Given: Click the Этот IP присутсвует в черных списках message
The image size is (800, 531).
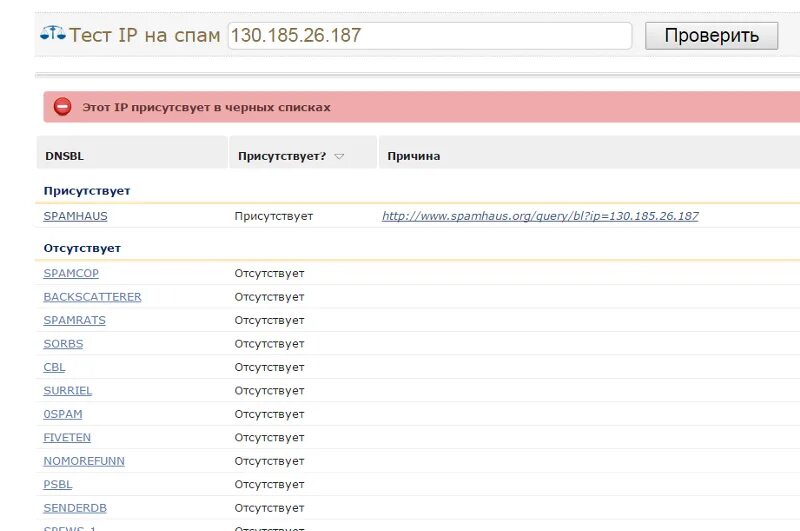Looking at the screenshot, I should coord(207,107).
